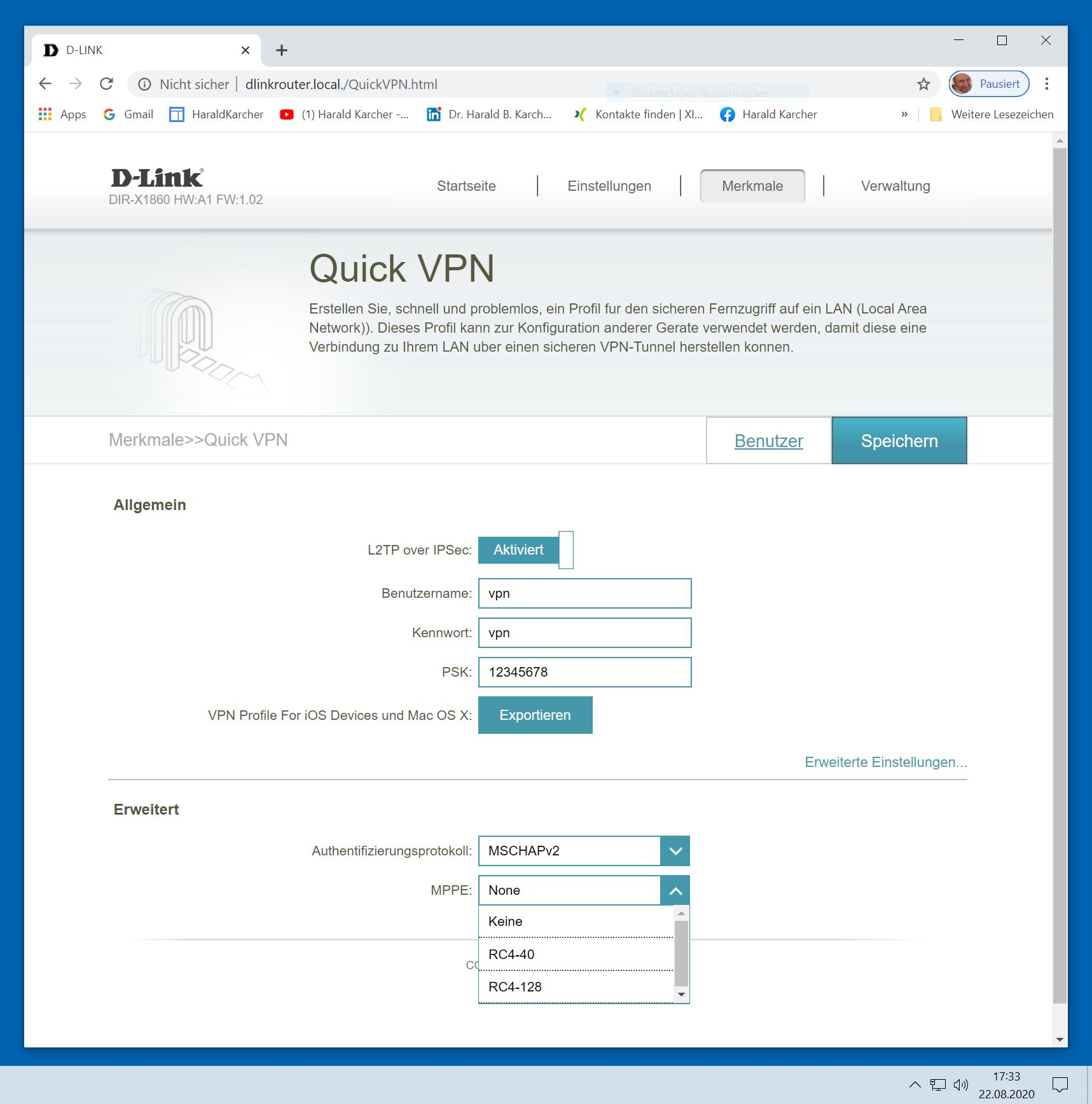1092x1104 pixels.
Task: Open the Pausiert profile button
Action: click(x=989, y=84)
